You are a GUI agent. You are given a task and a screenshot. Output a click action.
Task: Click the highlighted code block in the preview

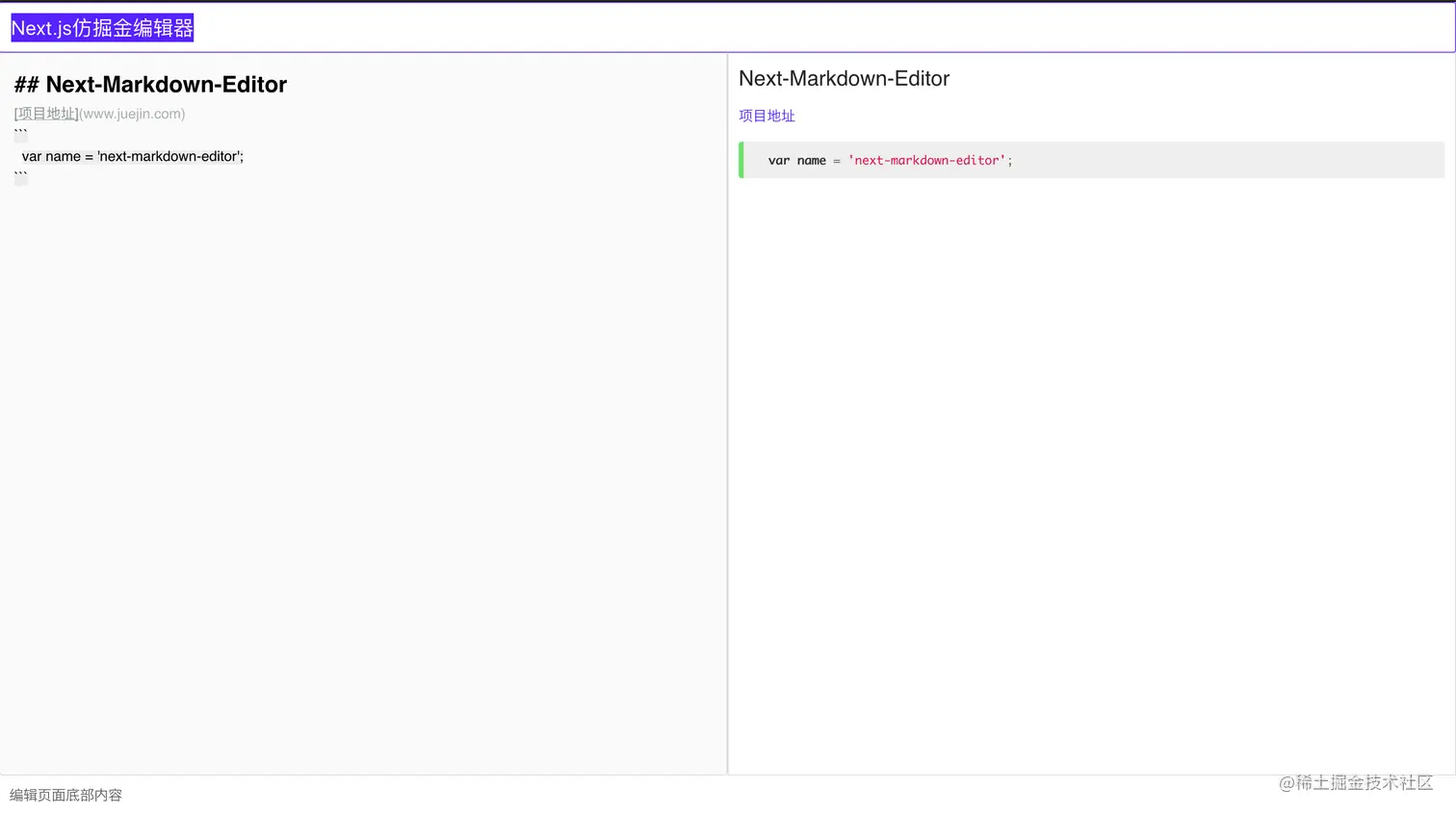coord(1091,160)
